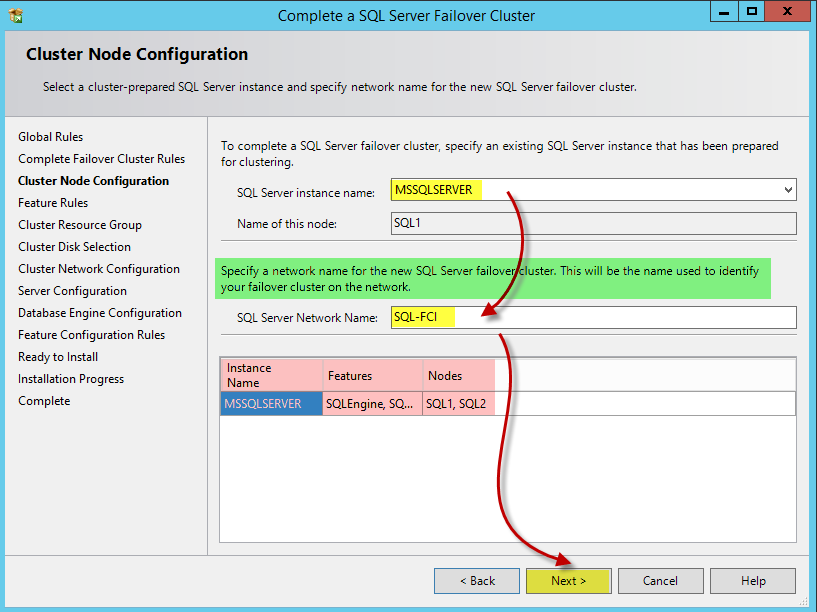
Task: Maximize the setup window
Action: coord(751,12)
